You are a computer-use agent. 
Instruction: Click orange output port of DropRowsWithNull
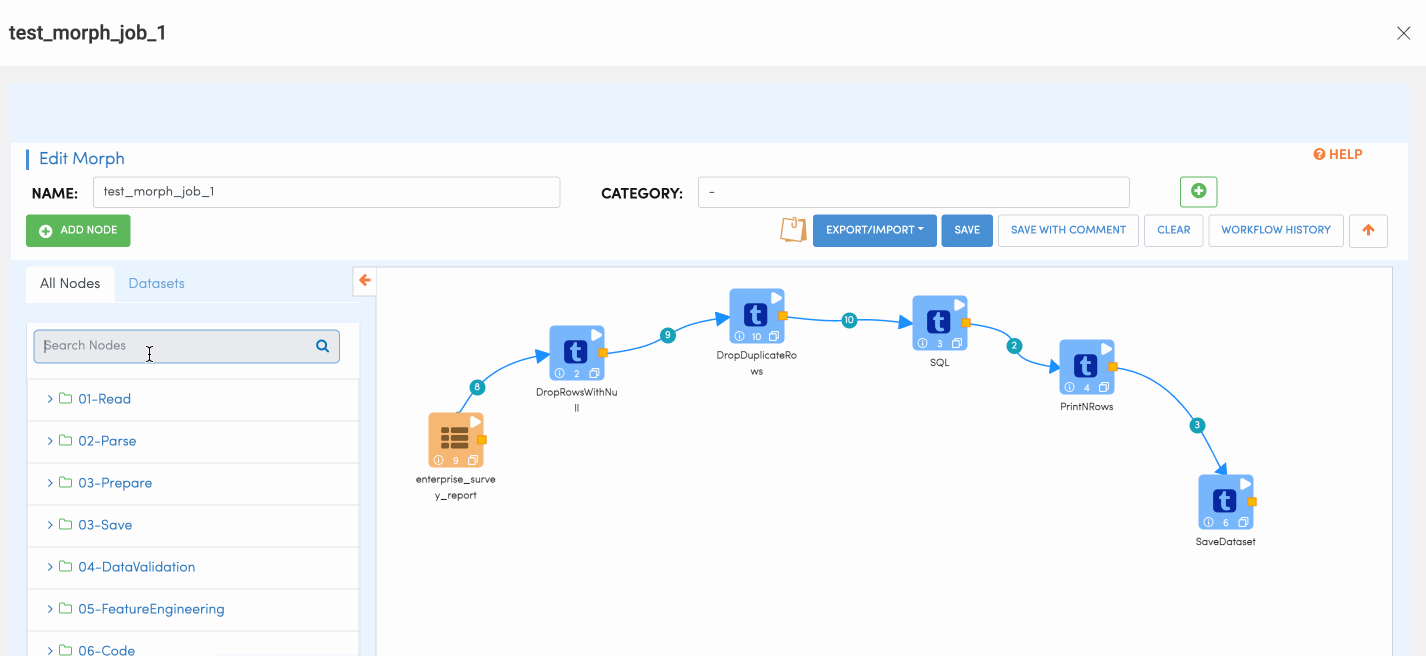pyautogui.click(x=603, y=353)
